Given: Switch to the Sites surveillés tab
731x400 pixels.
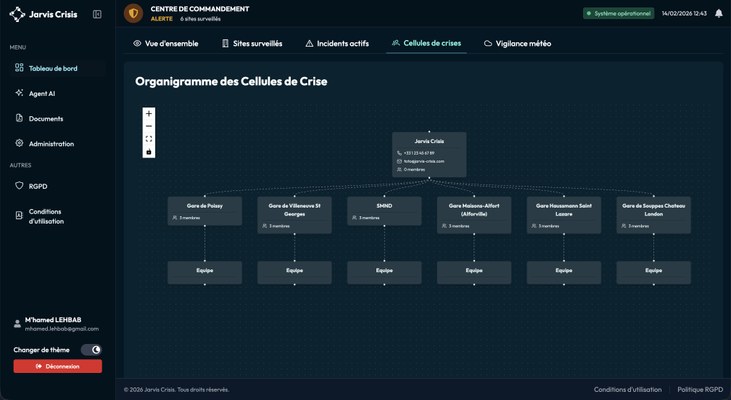Looking at the screenshot, I should [251, 44].
